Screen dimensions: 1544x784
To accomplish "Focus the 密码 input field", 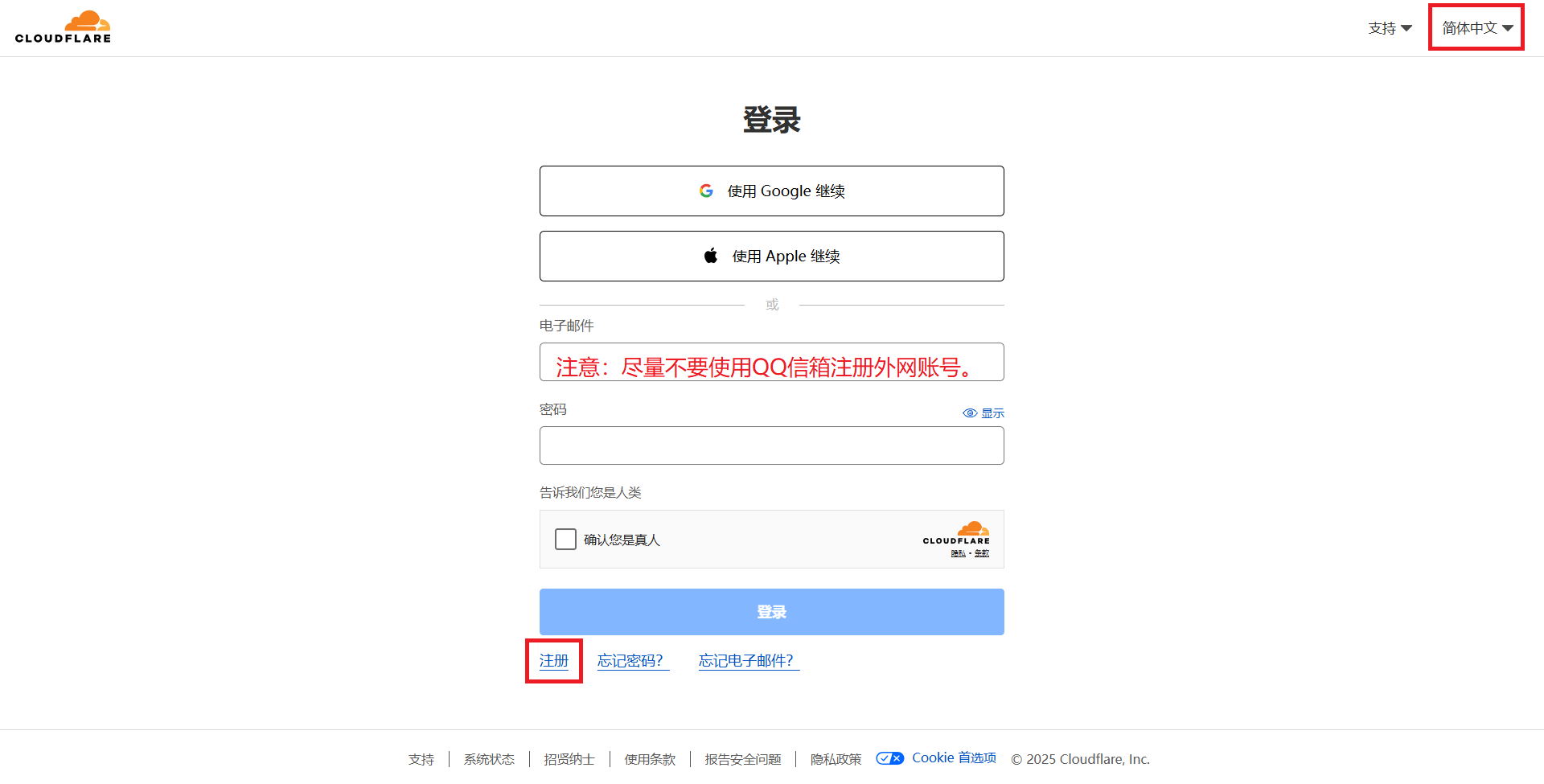I will click(771, 445).
